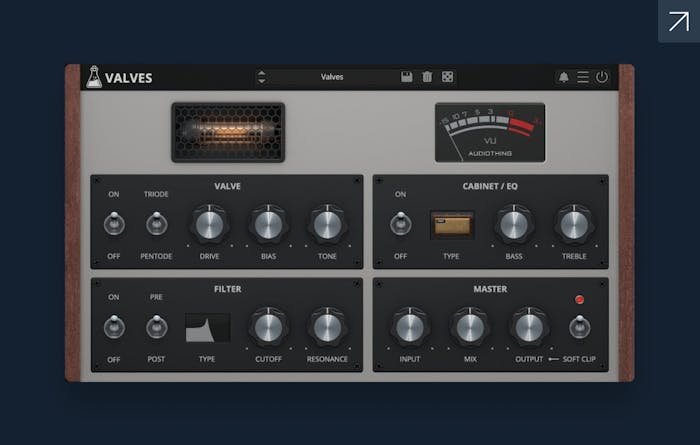Open the Cabinet Type selector

point(452,224)
